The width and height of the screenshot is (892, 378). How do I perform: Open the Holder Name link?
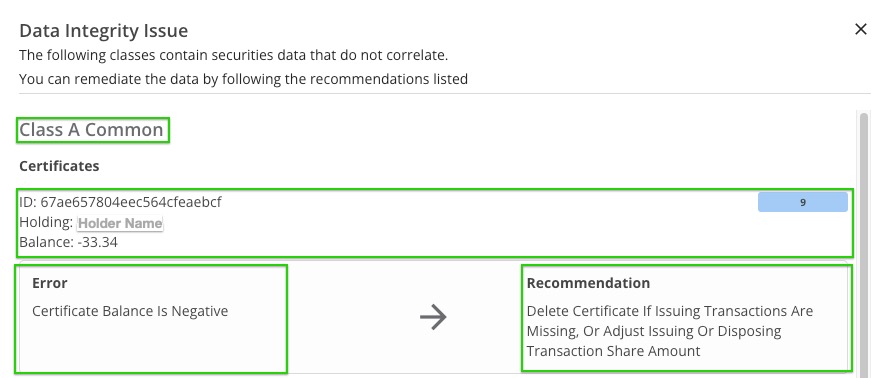(x=120, y=223)
